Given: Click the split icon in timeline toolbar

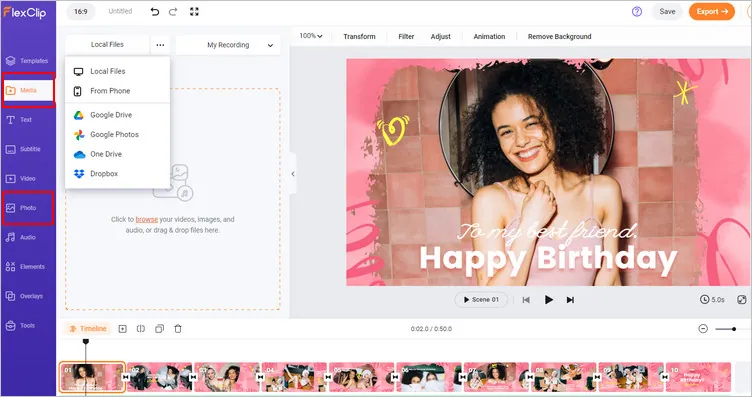Looking at the screenshot, I should [x=141, y=329].
